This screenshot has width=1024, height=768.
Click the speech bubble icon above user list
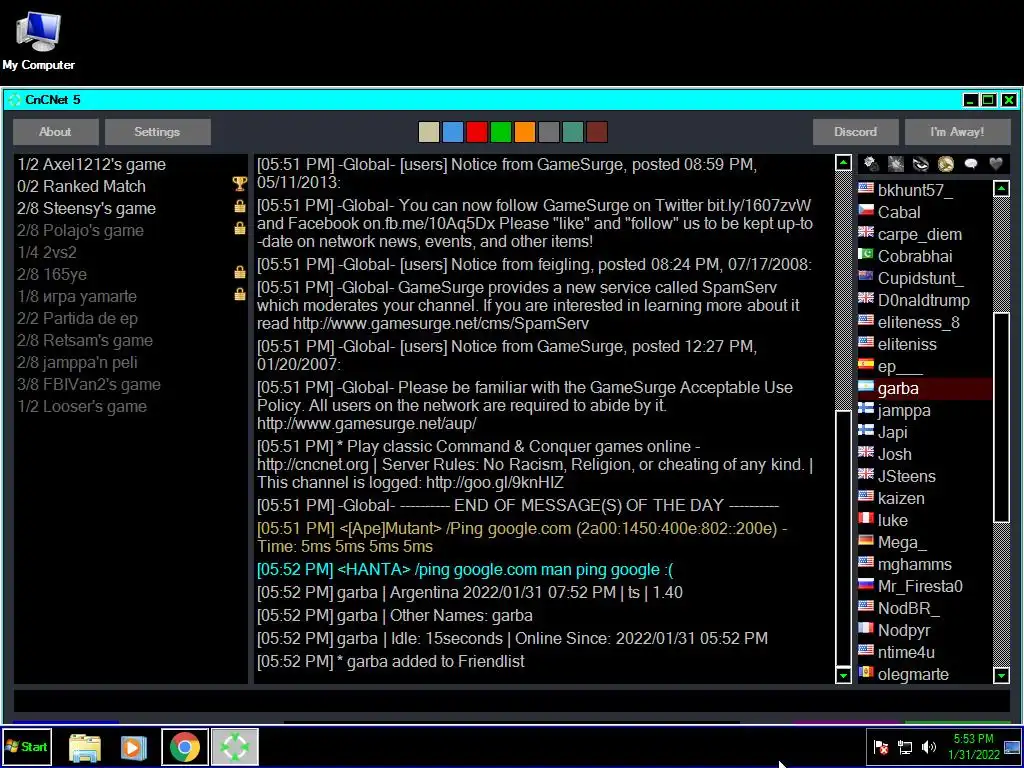pos(971,163)
